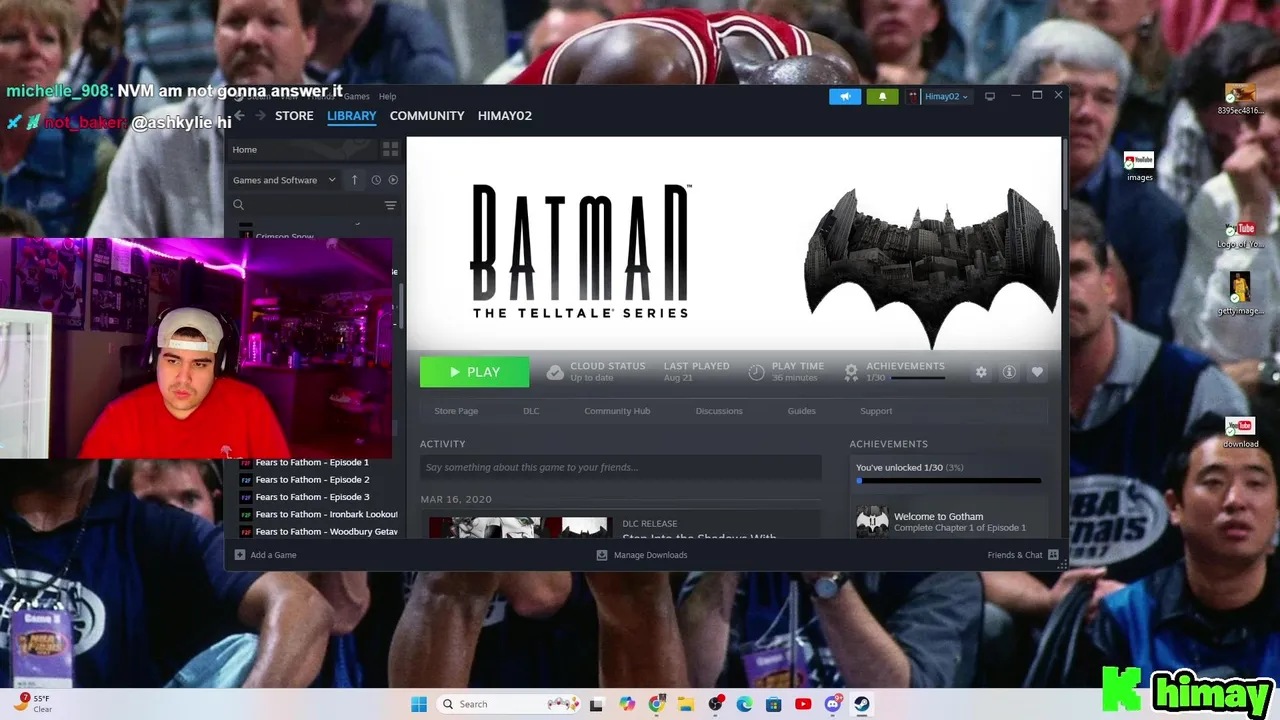Select the 'gettyimage...' desktop icon
Viewport: 1280px width, 720px height.
tap(1240, 294)
